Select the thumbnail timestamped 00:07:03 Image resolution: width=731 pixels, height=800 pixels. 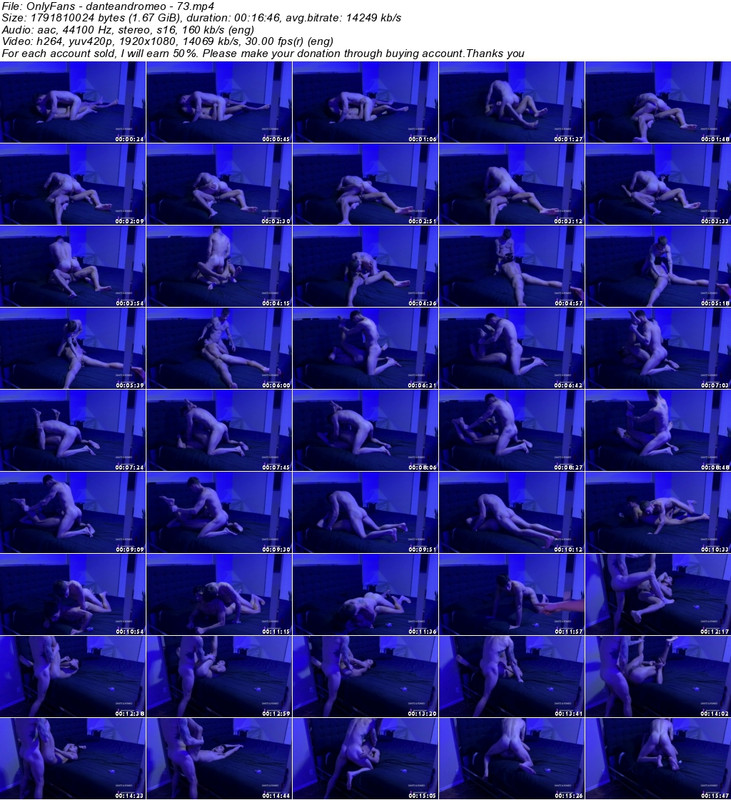[657, 348]
